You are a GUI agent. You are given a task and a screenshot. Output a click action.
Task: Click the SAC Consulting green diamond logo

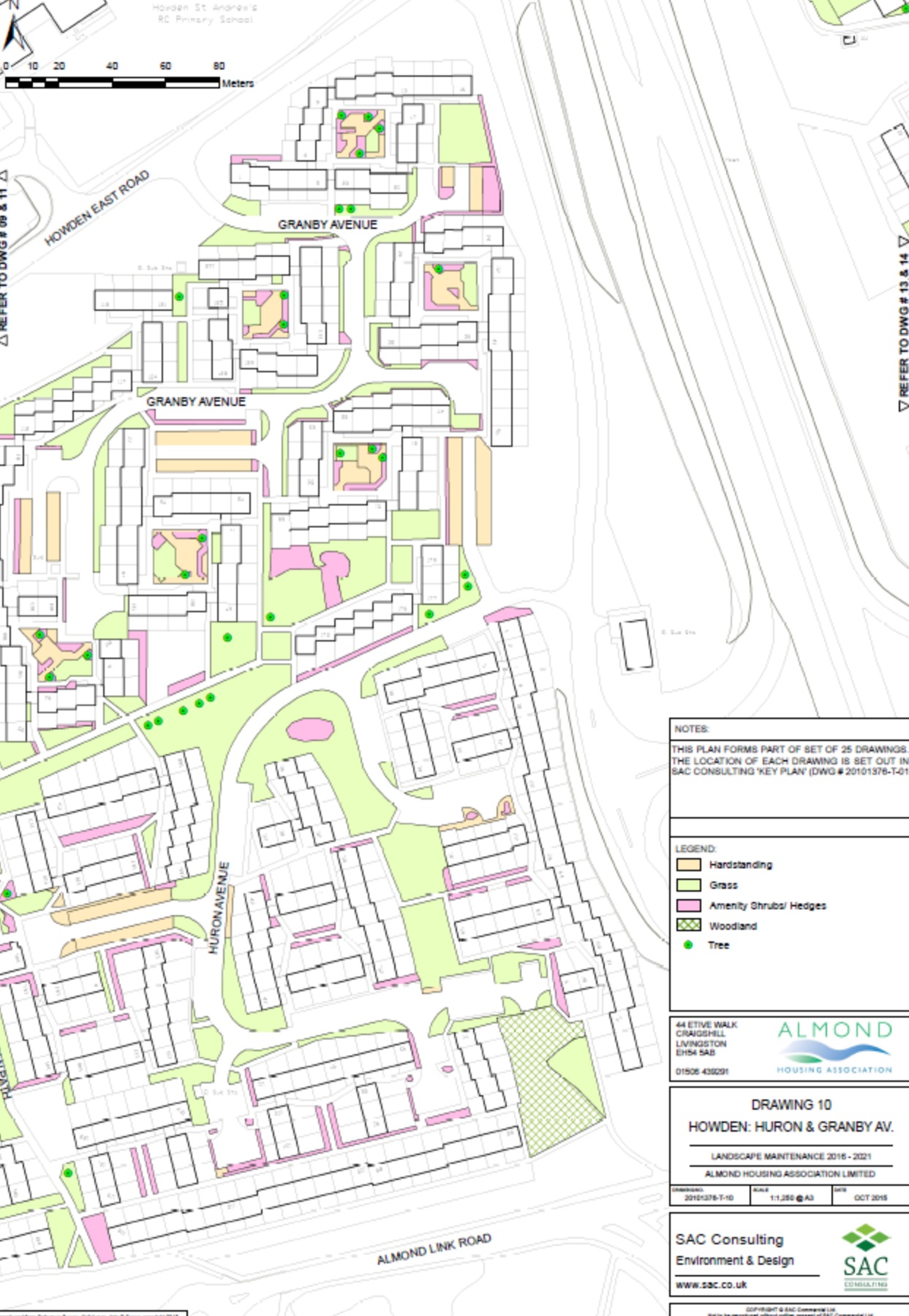click(865, 1239)
